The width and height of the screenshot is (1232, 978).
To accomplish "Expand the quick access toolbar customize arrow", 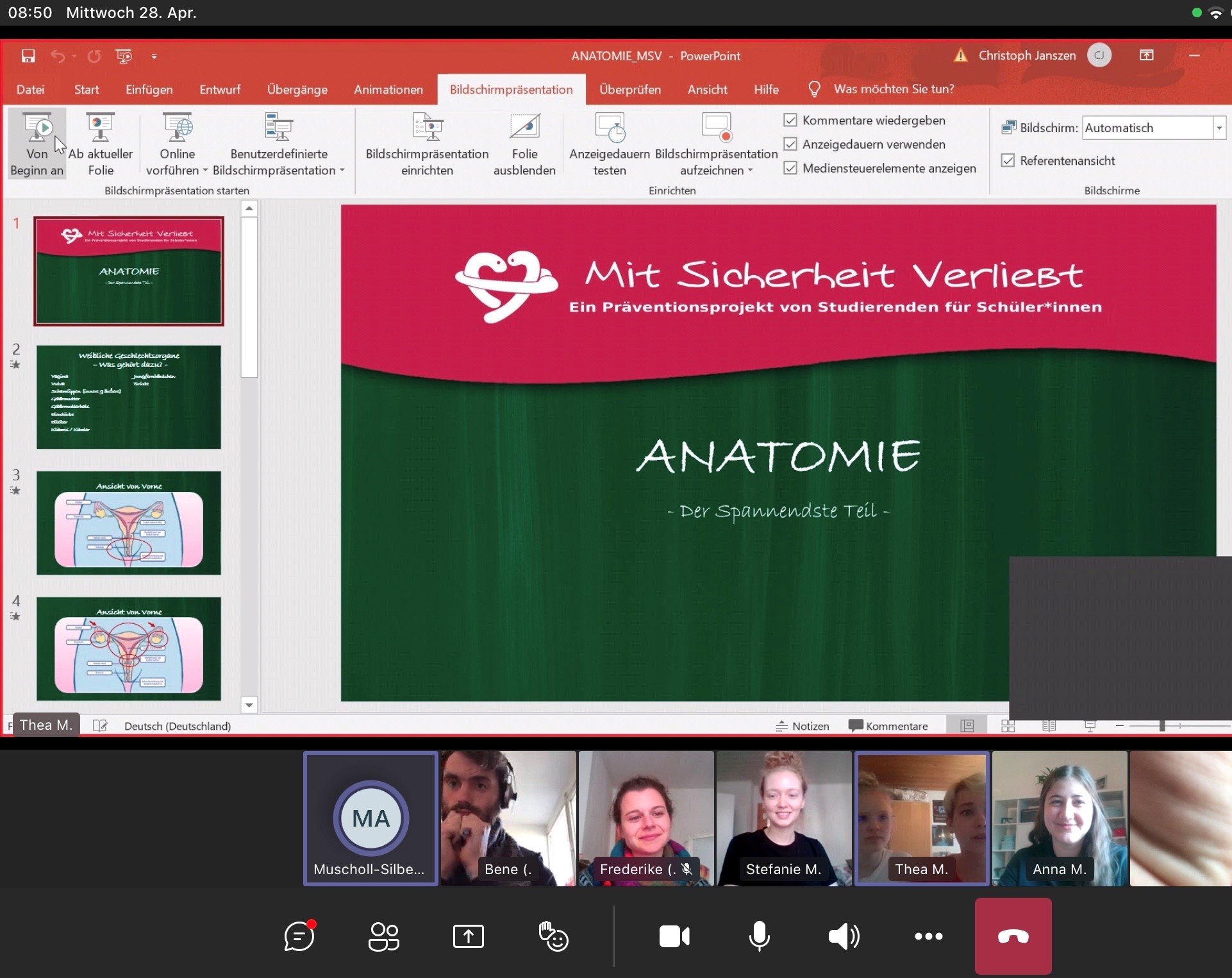I will [x=154, y=56].
